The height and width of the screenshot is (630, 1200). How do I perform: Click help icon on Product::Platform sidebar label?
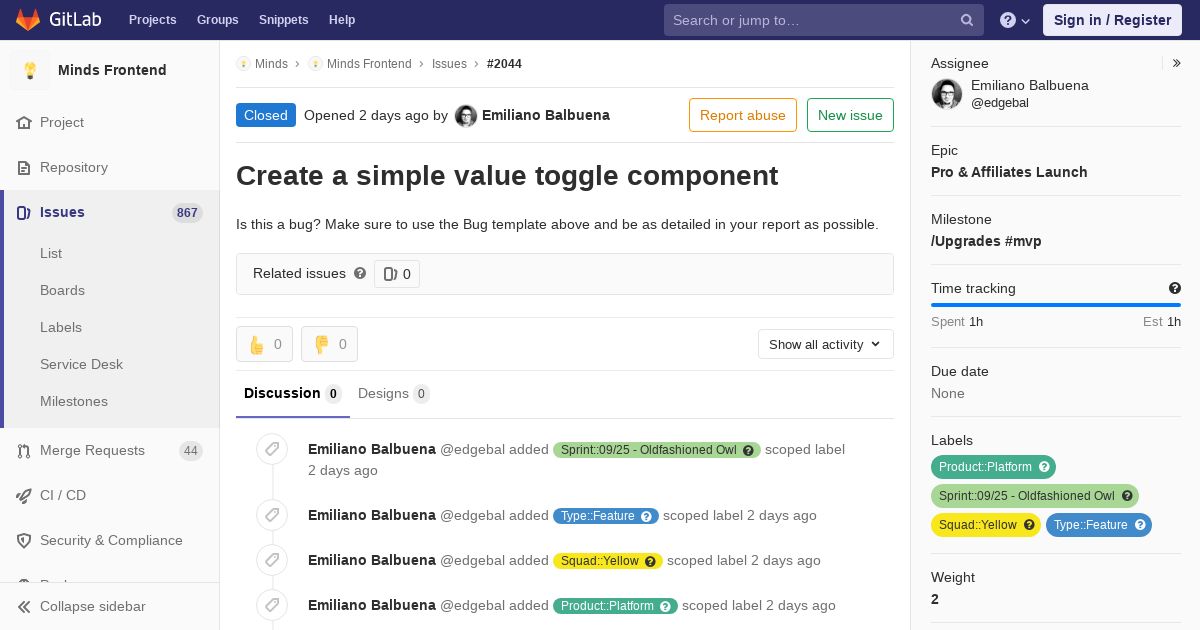click(x=1044, y=467)
